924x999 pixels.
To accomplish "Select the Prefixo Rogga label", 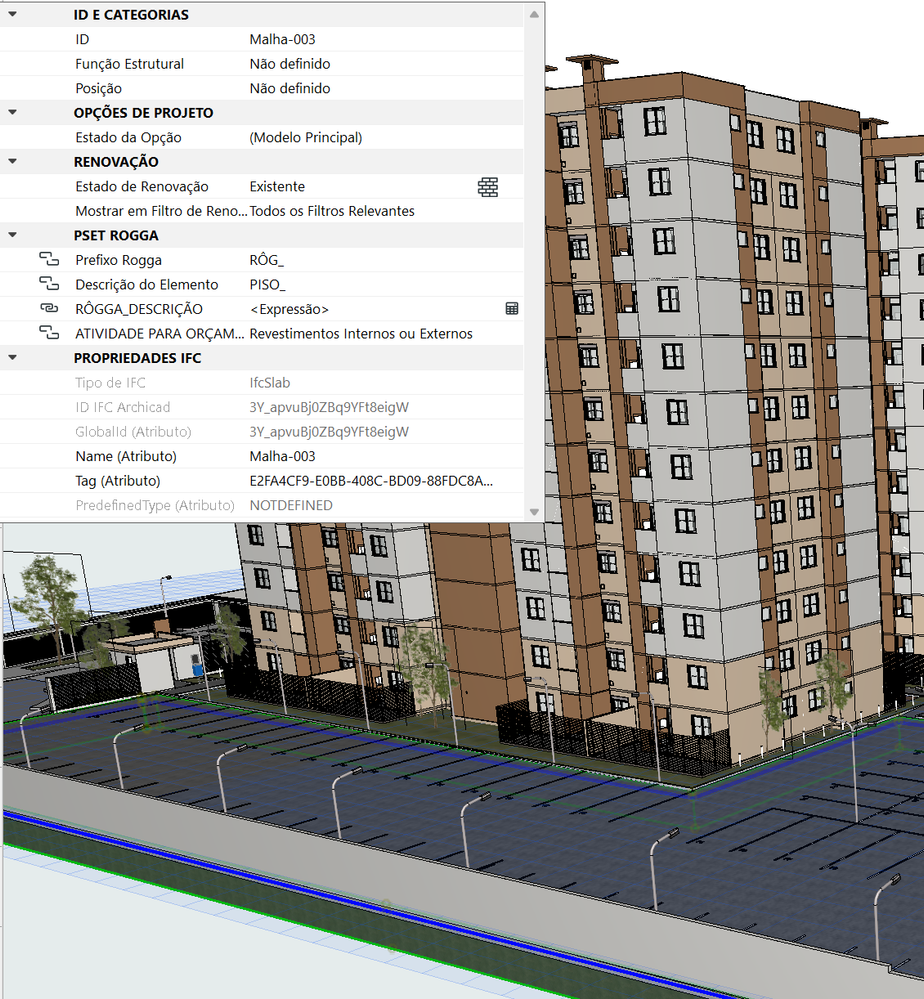I will point(119,260).
